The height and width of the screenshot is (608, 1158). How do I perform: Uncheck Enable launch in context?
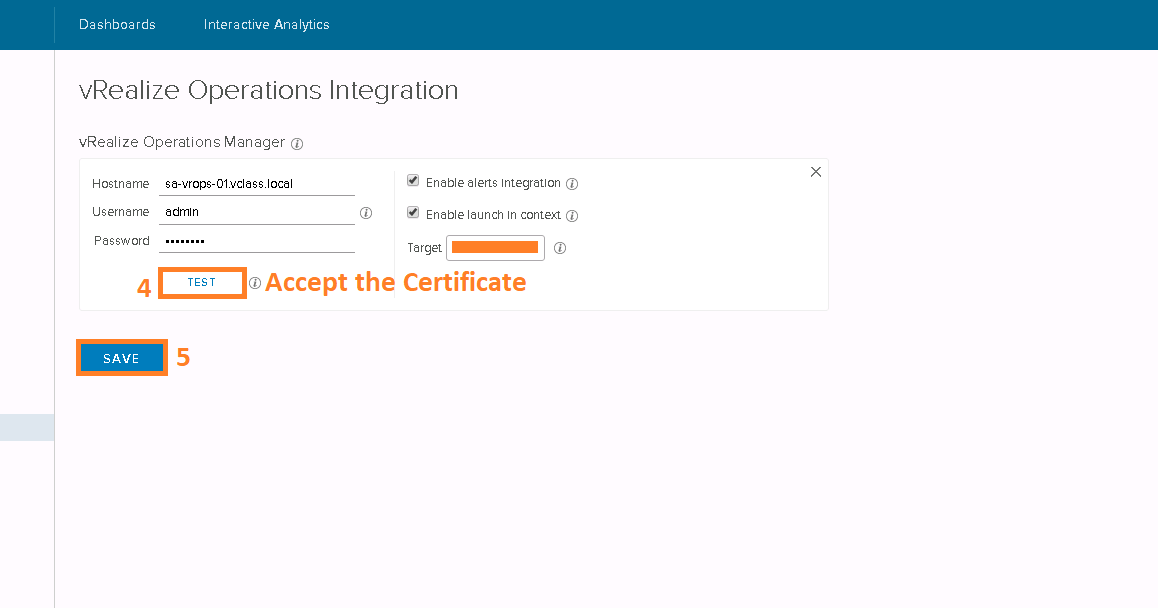click(x=413, y=213)
